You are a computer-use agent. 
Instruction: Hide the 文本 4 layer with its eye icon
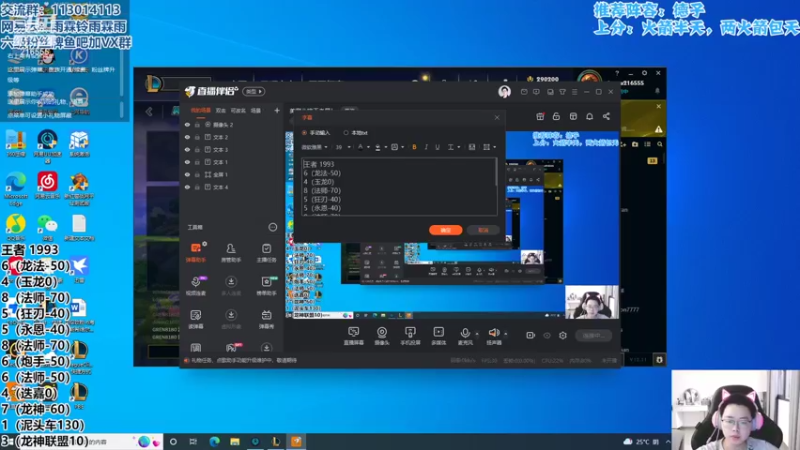pos(187,187)
